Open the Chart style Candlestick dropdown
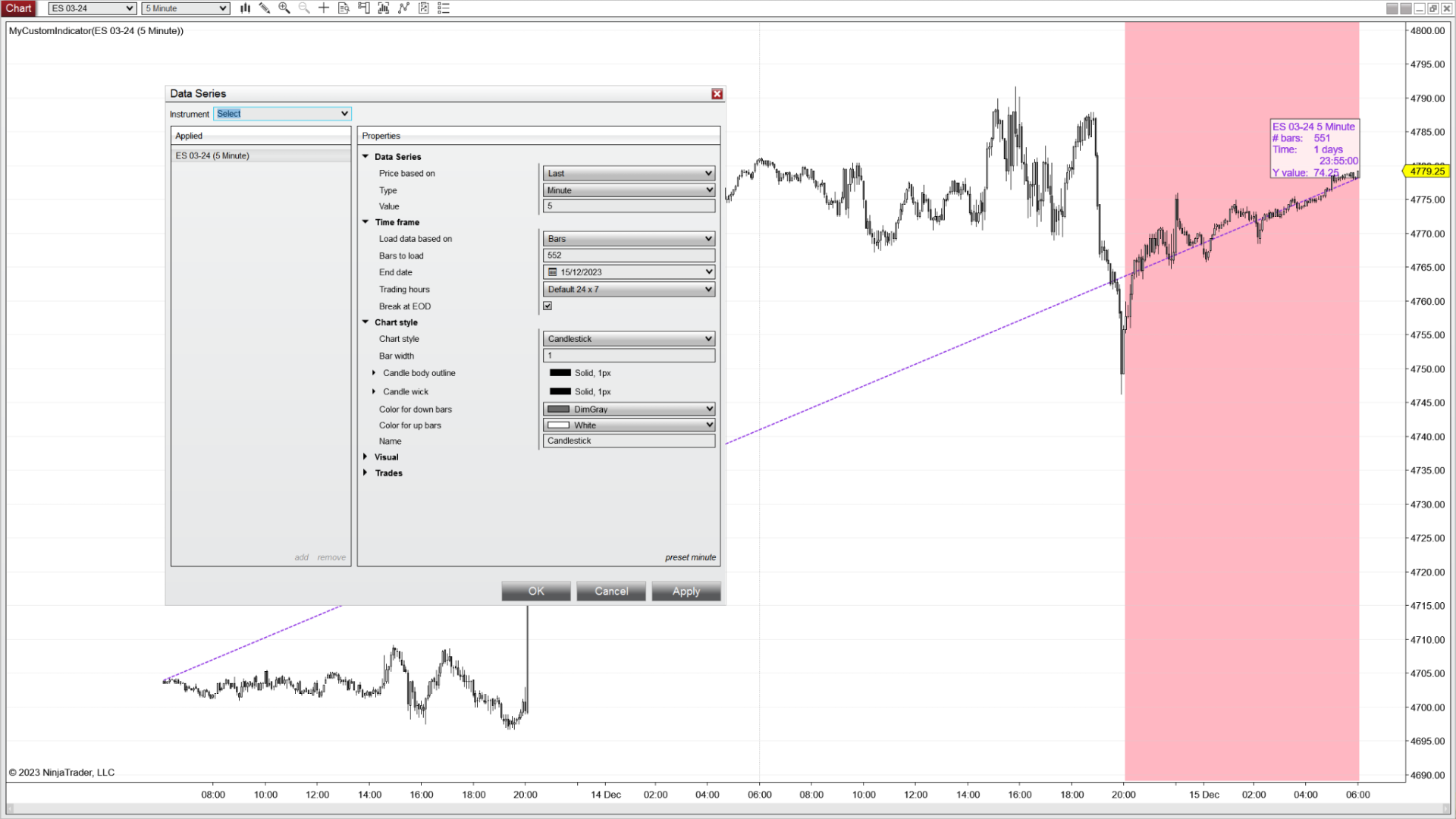1456x819 pixels. (x=629, y=339)
